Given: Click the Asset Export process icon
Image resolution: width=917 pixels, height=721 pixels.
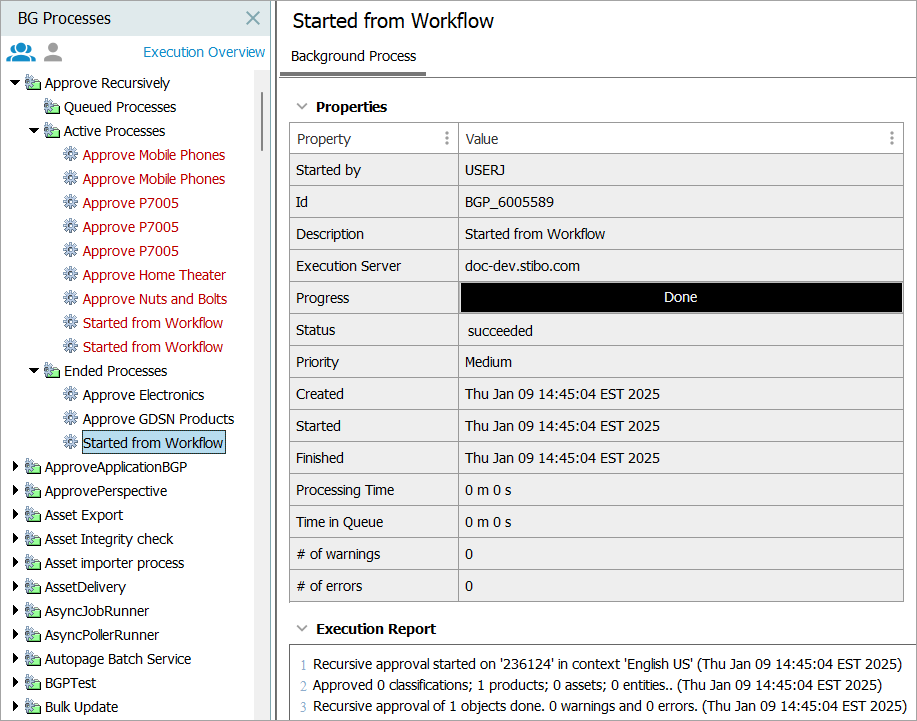Looking at the screenshot, I should click(x=33, y=515).
